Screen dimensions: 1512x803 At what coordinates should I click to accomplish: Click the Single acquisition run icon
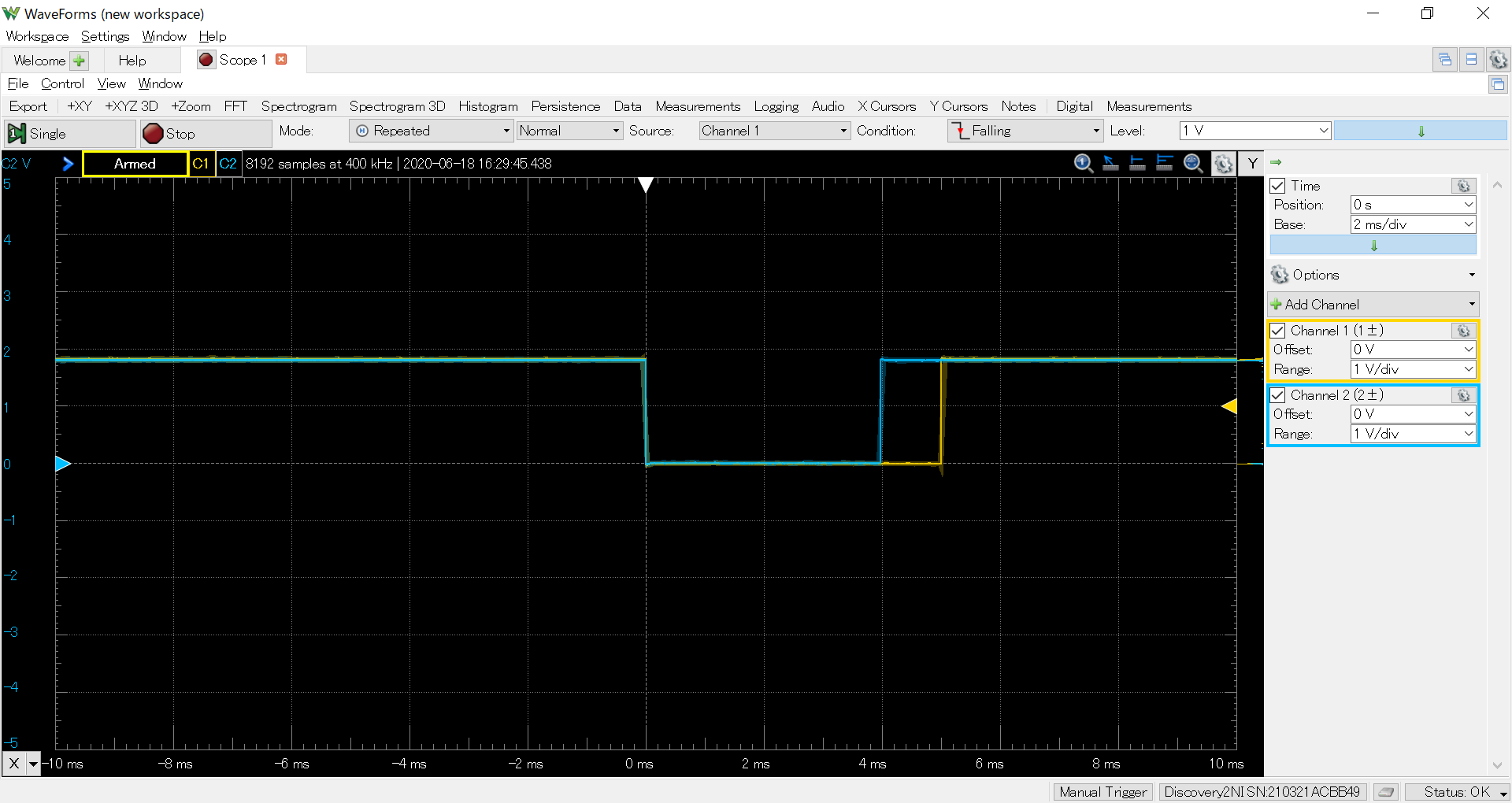coord(17,134)
